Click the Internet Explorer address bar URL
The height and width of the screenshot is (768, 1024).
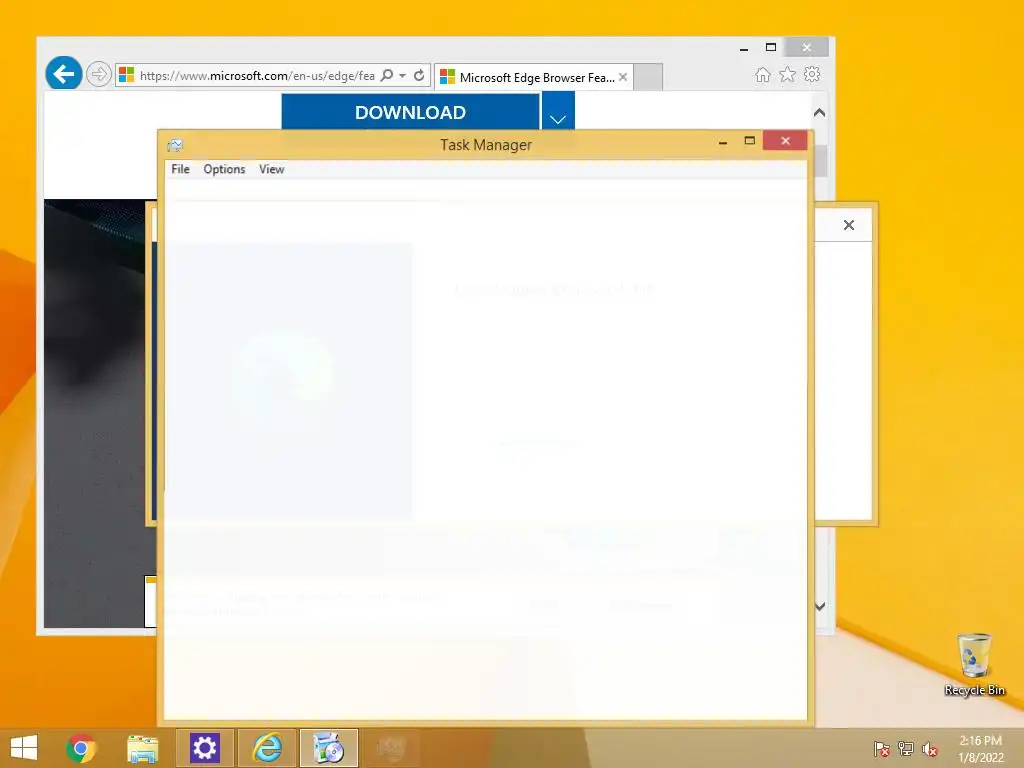pyautogui.click(x=257, y=76)
